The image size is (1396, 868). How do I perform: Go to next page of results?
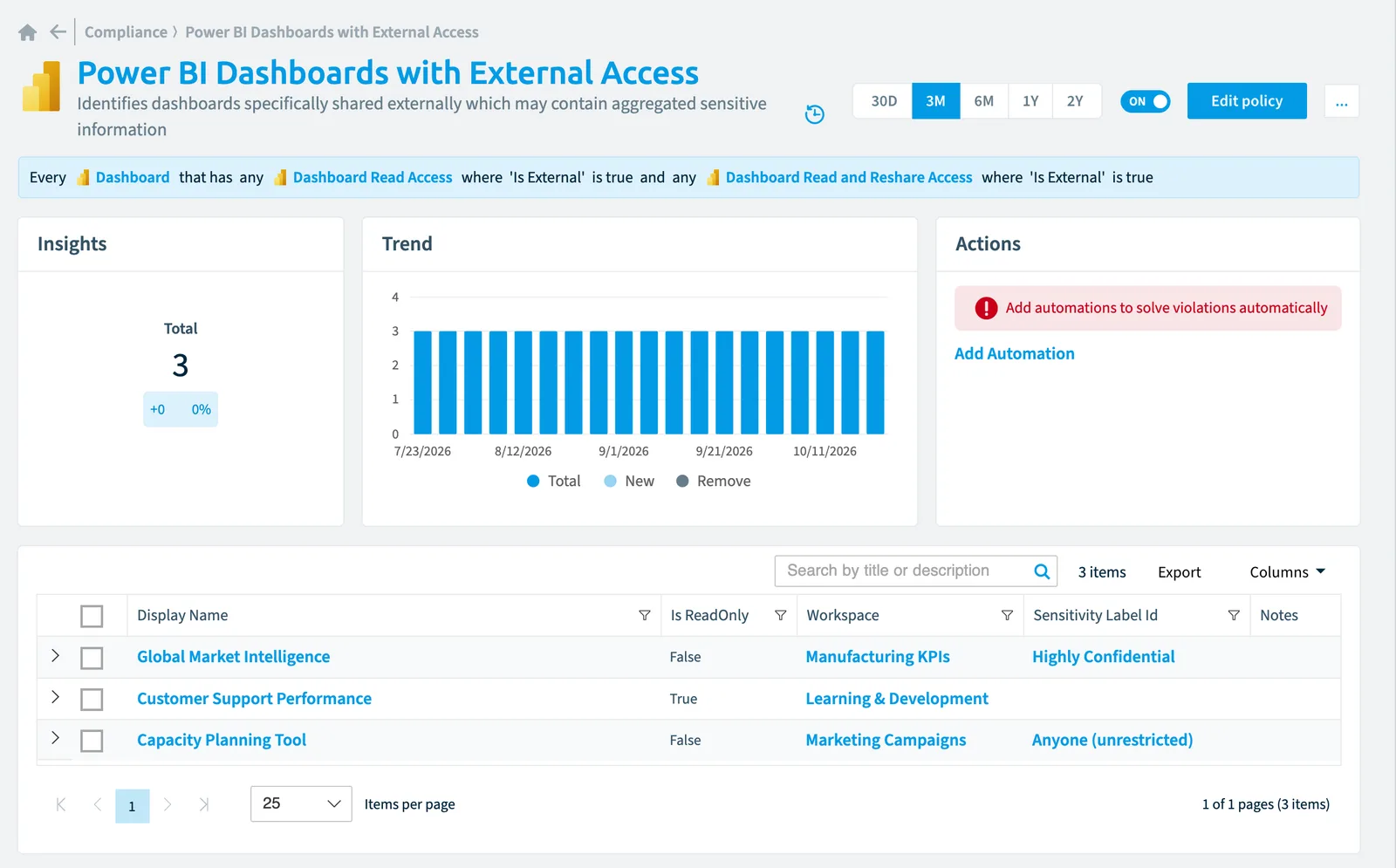(168, 804)
